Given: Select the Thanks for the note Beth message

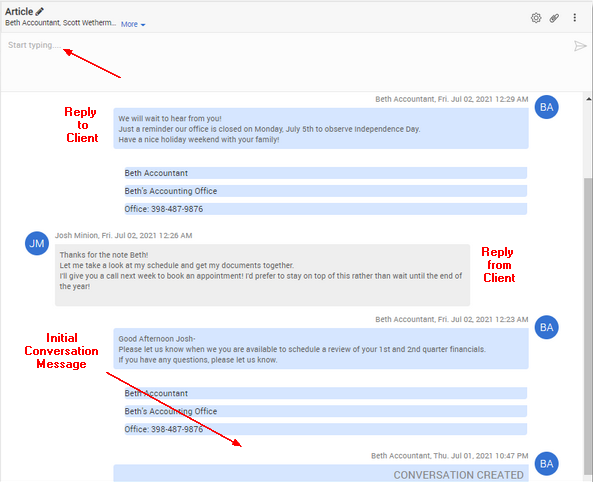Looking at the screenshot, I should (x=262, y=275).
